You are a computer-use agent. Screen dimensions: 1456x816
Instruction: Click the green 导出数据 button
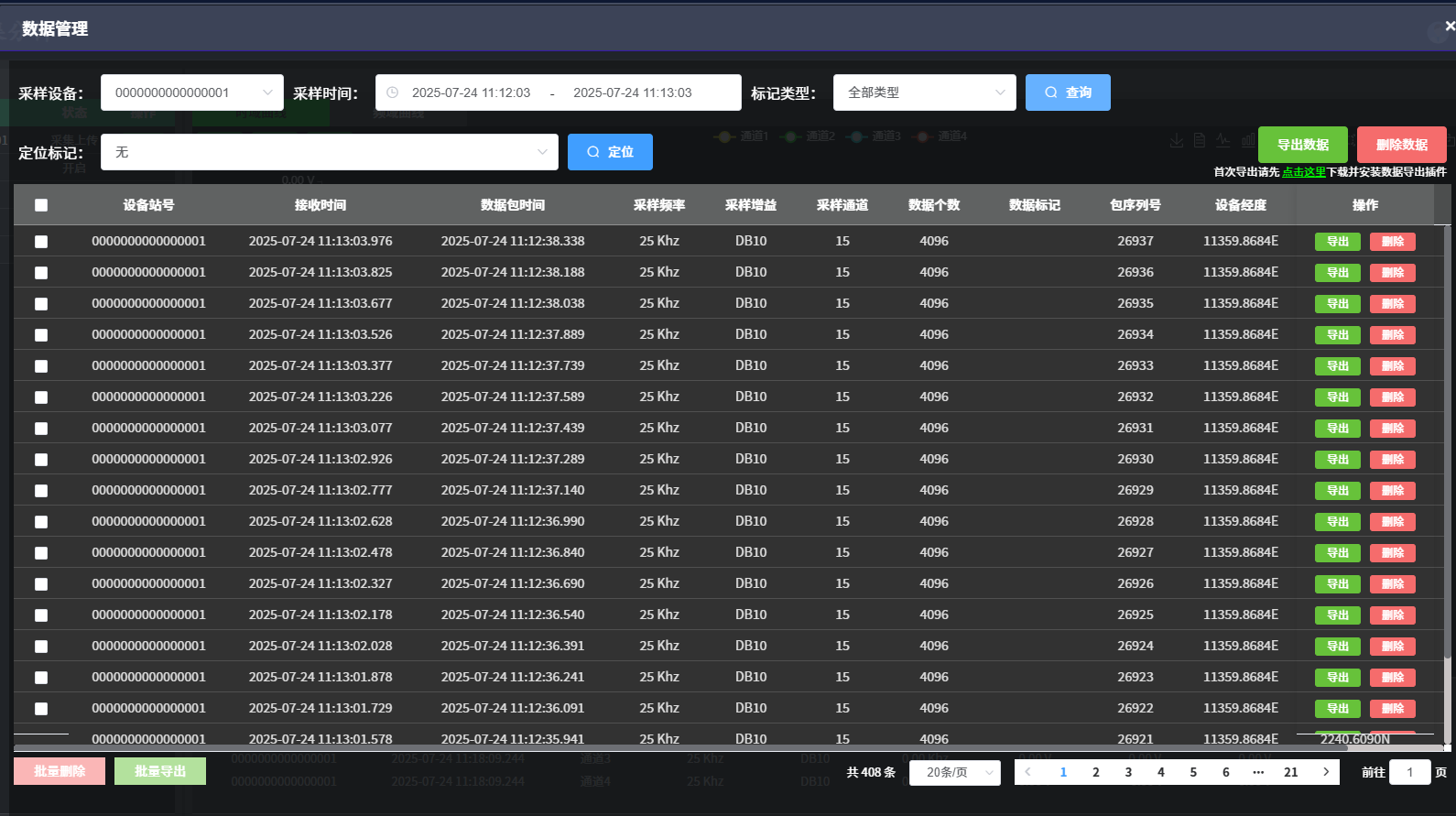pyautogui.click(x=1302, y=145)
